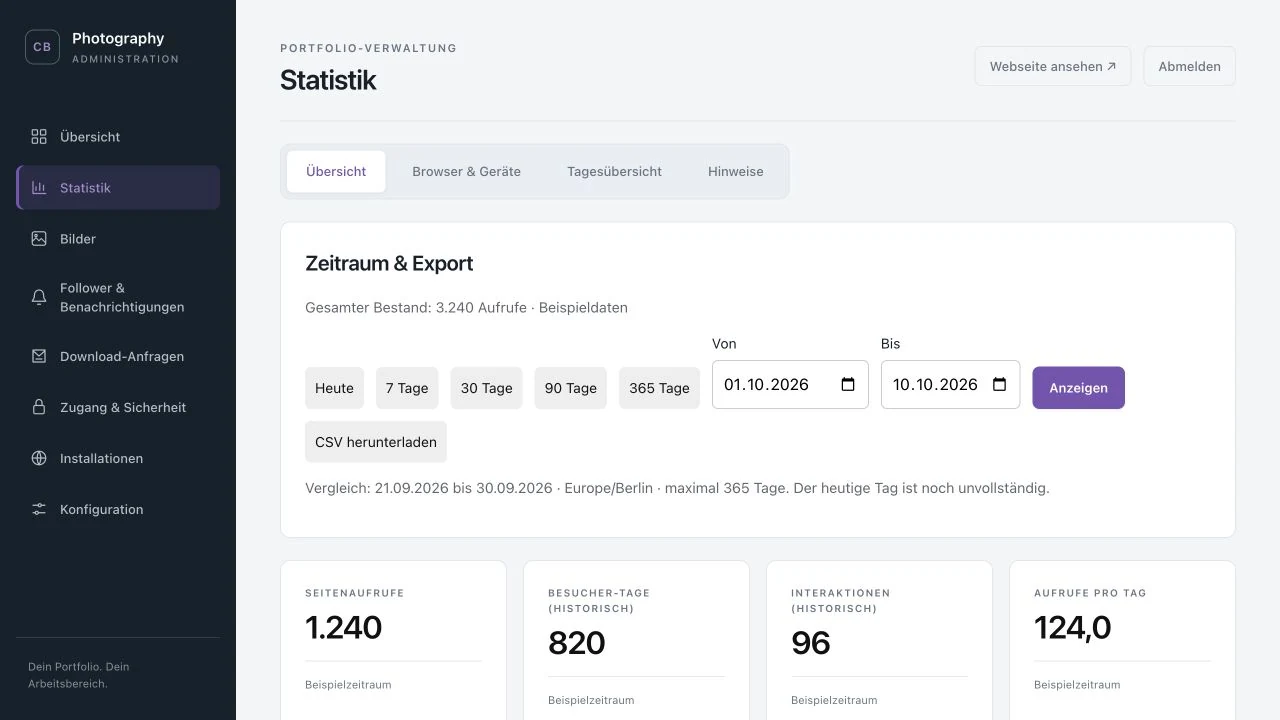
Task: Open Webseite ansehen link
Action: pos(1053,66)
